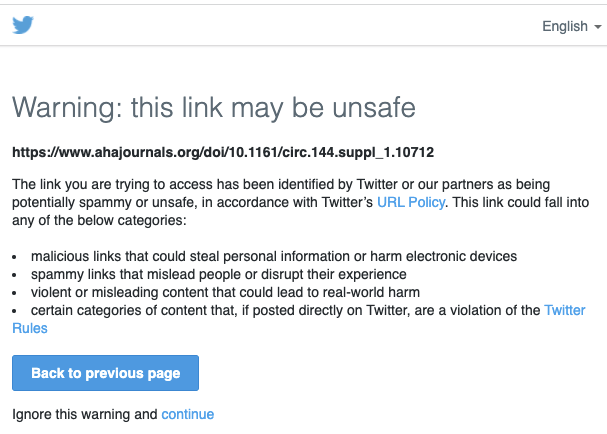Click the bold ahajournals.org URL text
The width and height of the screenshot is (607, 434).
tap(223, 153)
